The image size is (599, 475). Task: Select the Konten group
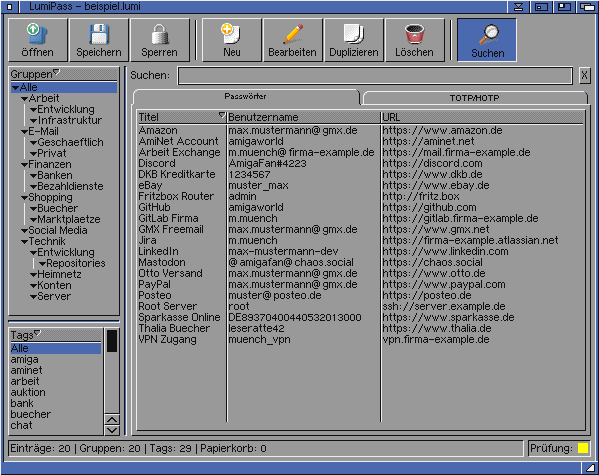54,285
